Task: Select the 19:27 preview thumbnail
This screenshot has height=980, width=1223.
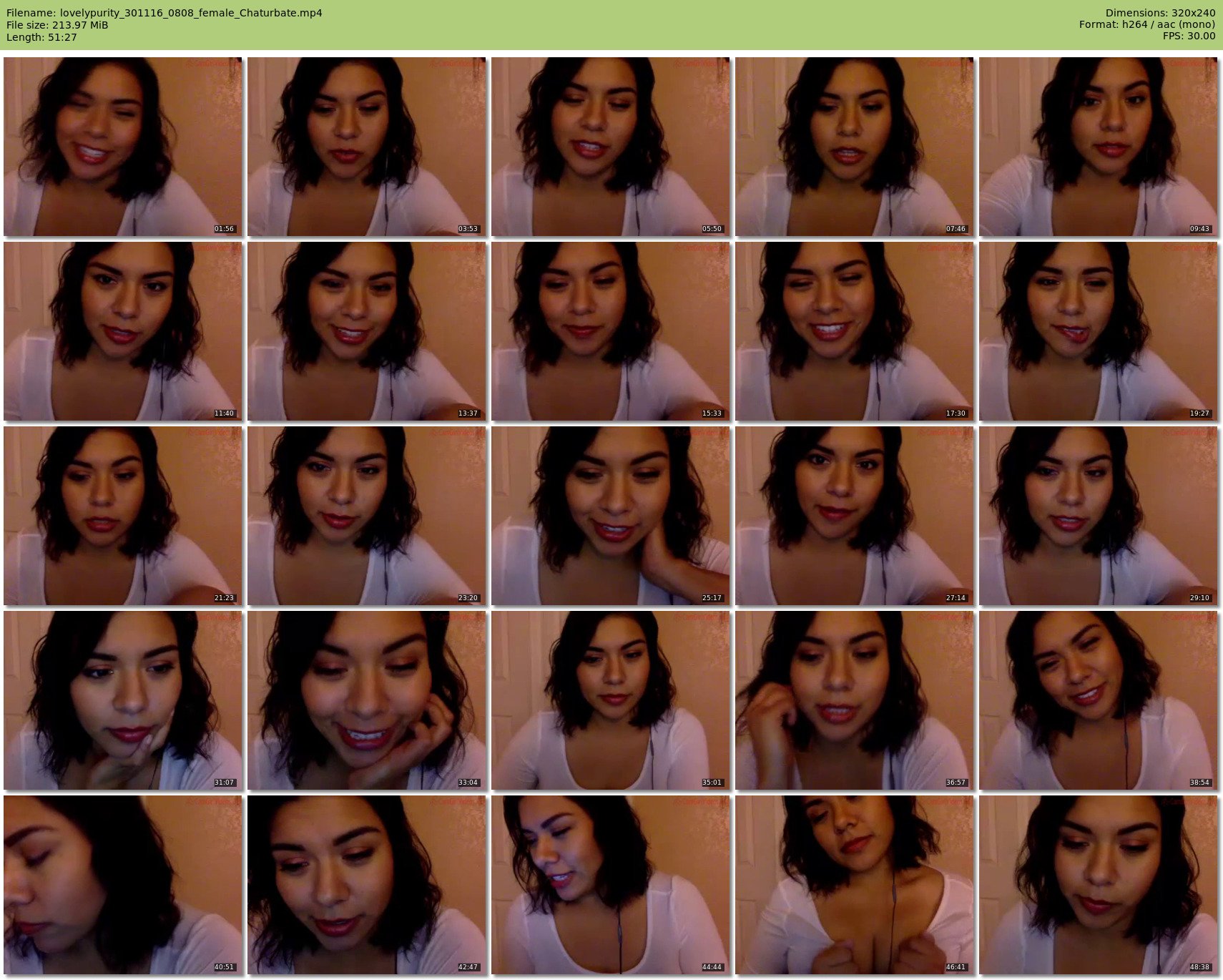Action: (x=1099, y=331)
